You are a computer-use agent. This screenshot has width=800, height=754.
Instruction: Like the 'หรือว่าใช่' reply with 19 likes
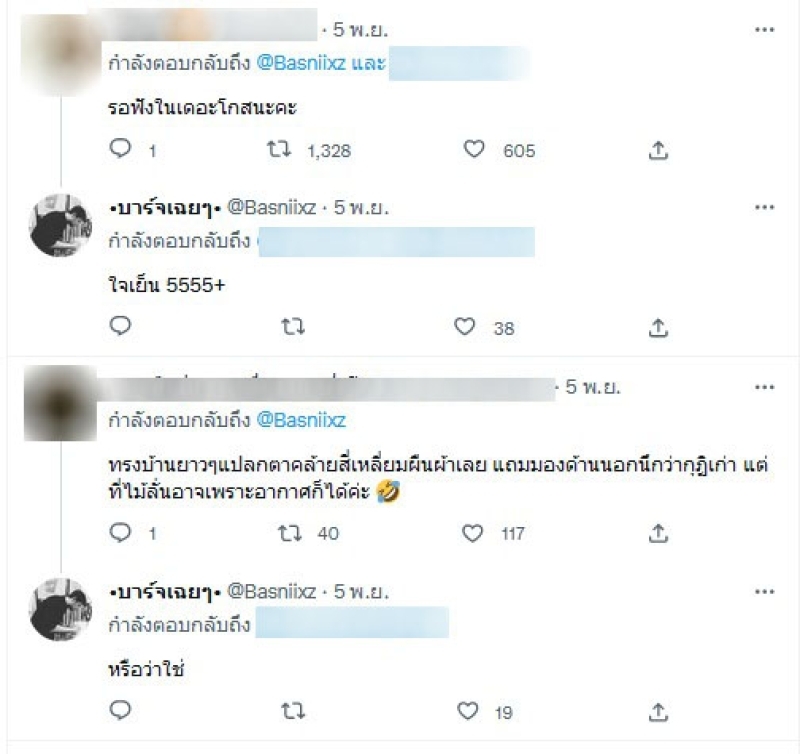coord(468,711)
